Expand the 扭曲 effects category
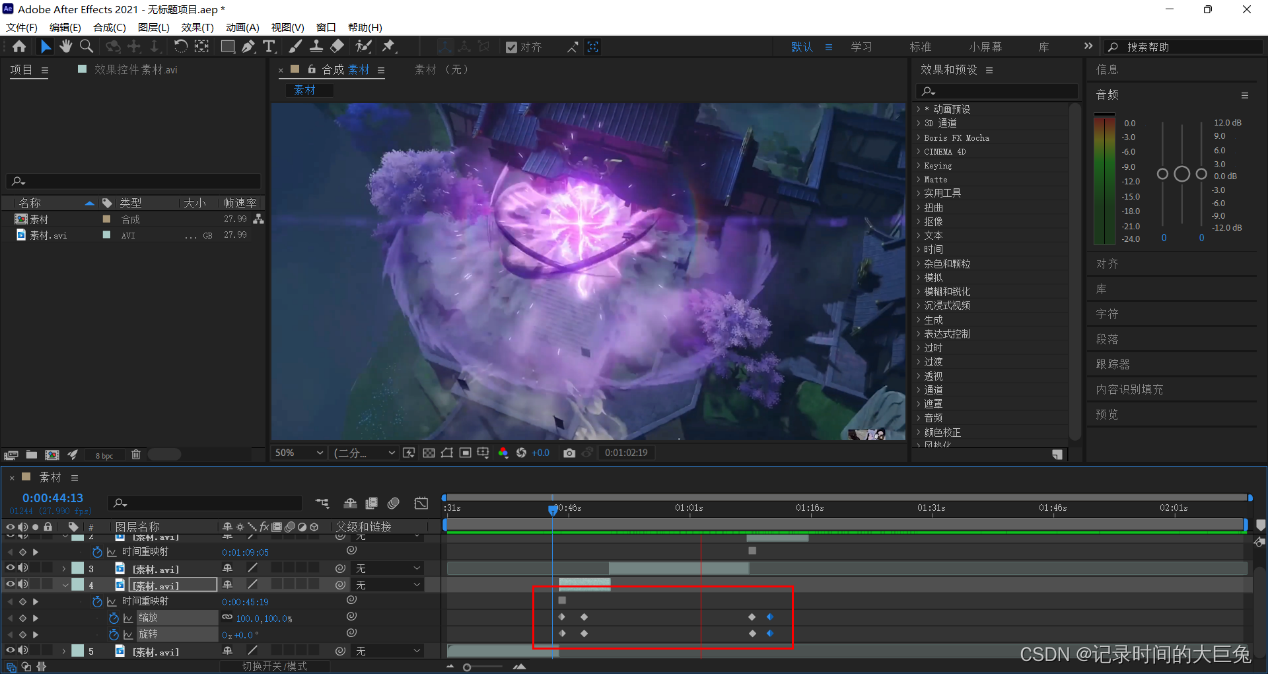1268x674 pixels. pyautogui.click(x=918, y=207)
